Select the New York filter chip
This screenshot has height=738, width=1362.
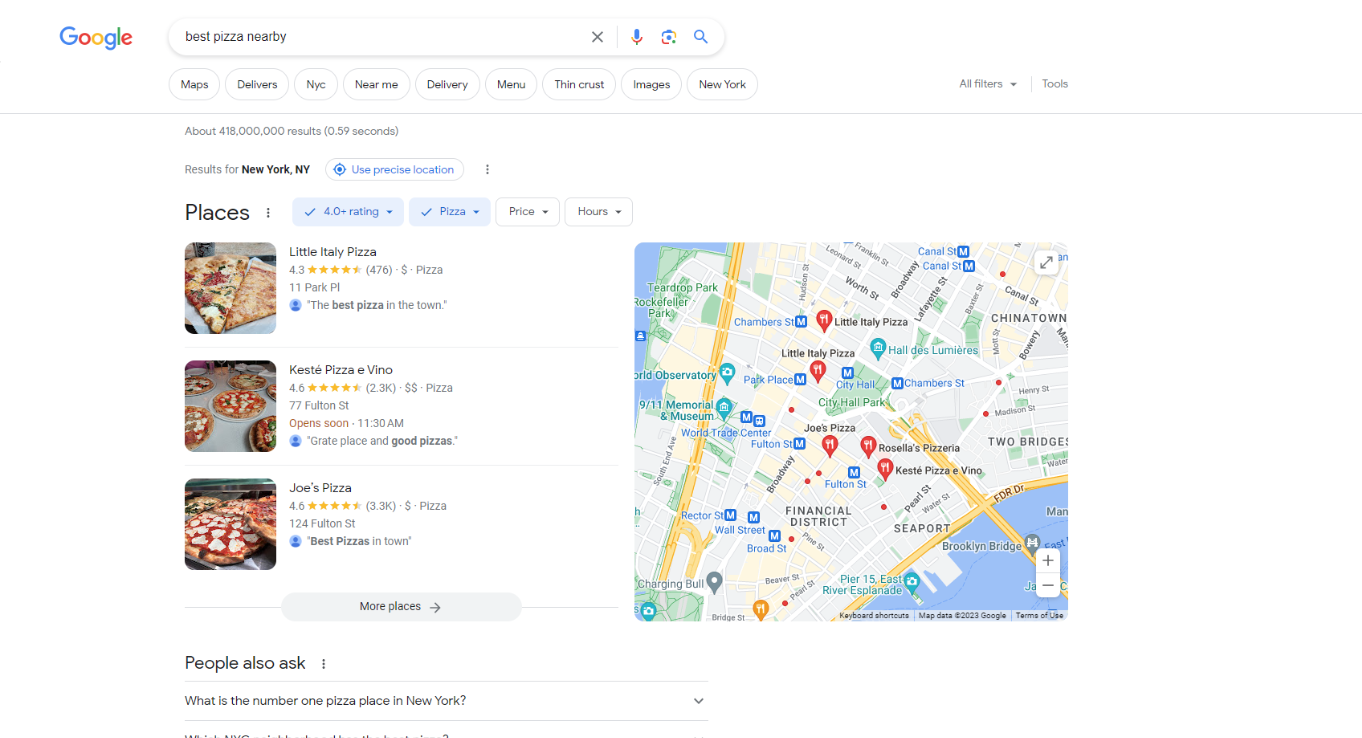tap(722, 85)
